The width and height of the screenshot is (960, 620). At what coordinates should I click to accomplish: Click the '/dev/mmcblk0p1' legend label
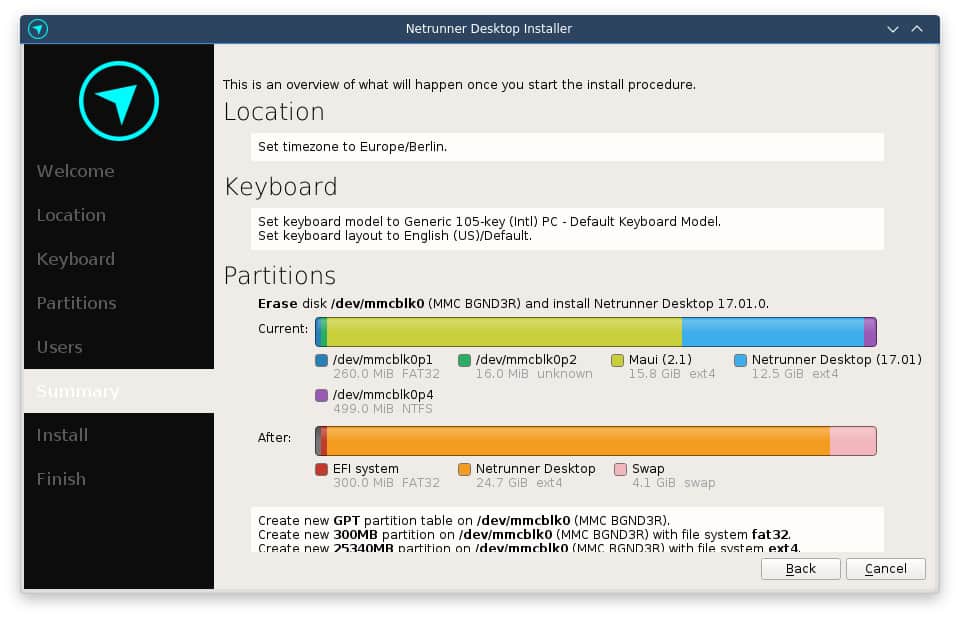(x=383, y=359)
